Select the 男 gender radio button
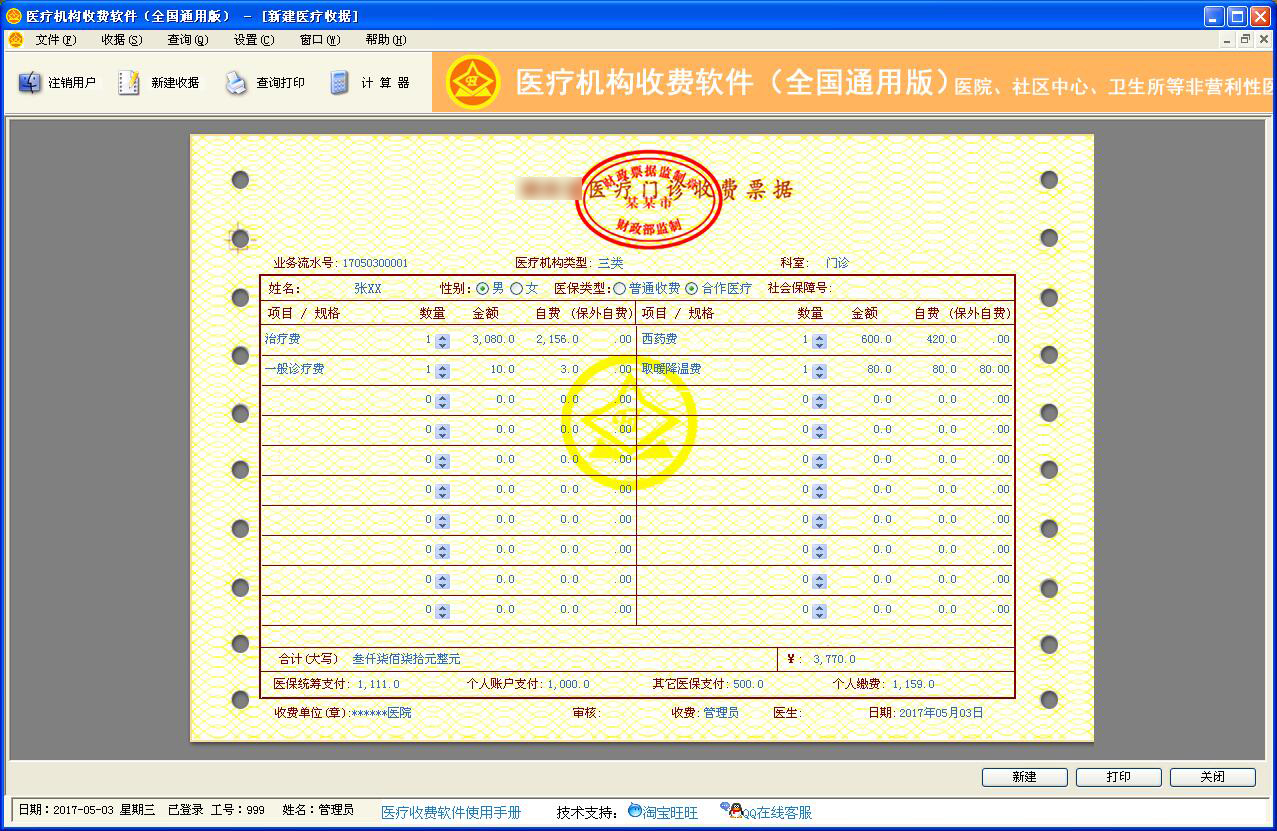1277x831 pixels. click(x=482, y=288)
